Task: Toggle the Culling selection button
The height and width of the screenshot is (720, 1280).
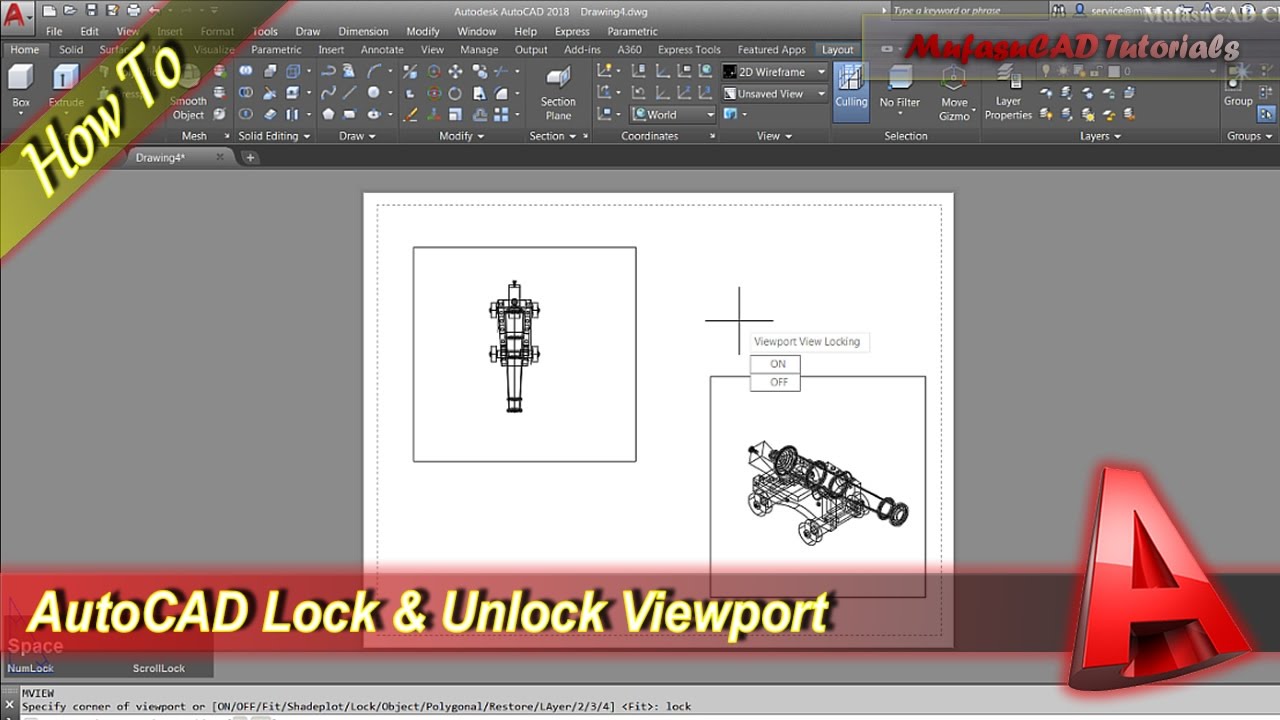Action: pyautogui.click(x=851, y=90)
